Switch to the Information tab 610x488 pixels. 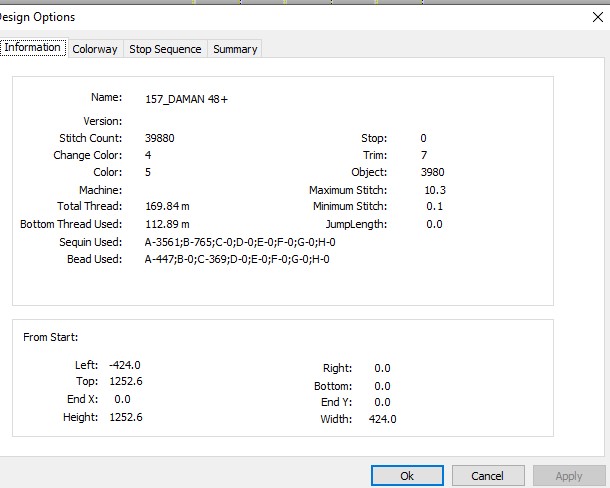pyautogui.click(x=33, y=47)
